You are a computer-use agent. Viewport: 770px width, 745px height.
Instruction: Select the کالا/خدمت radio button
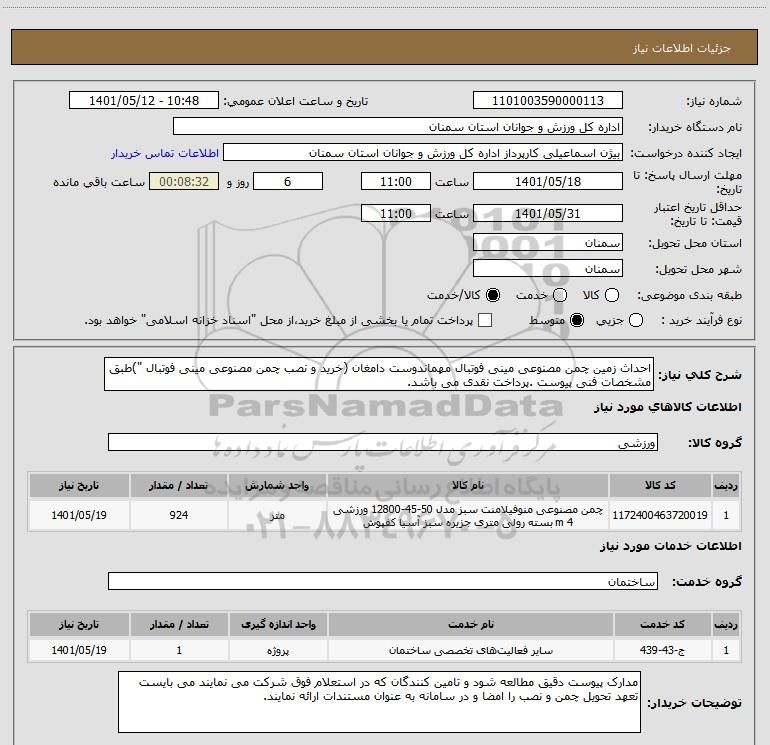[493, 295]
